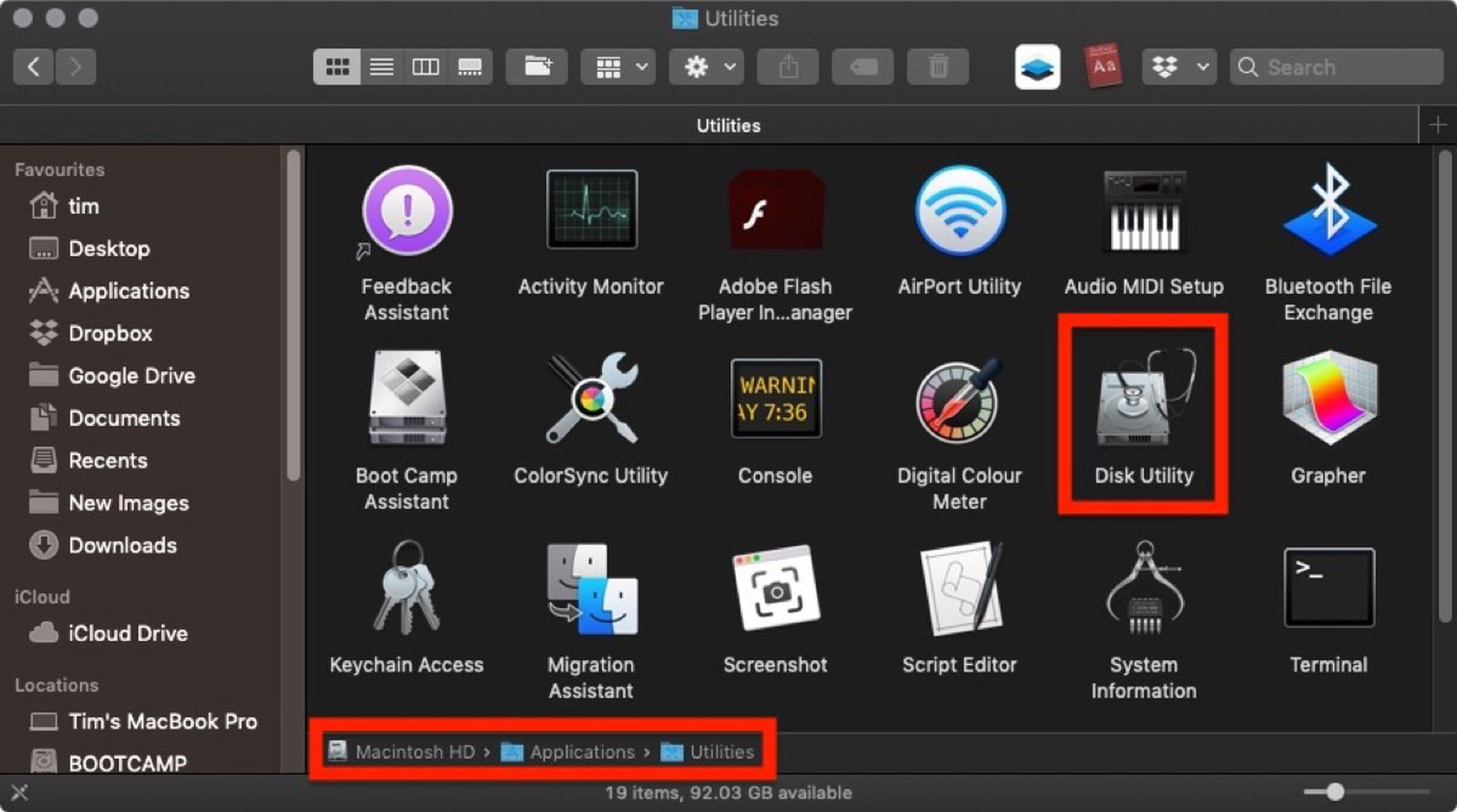Viewport: 1457px width, 812px height.
Task: Open the group-by arrangement dropdown
Action: click(x=619, y=66)
